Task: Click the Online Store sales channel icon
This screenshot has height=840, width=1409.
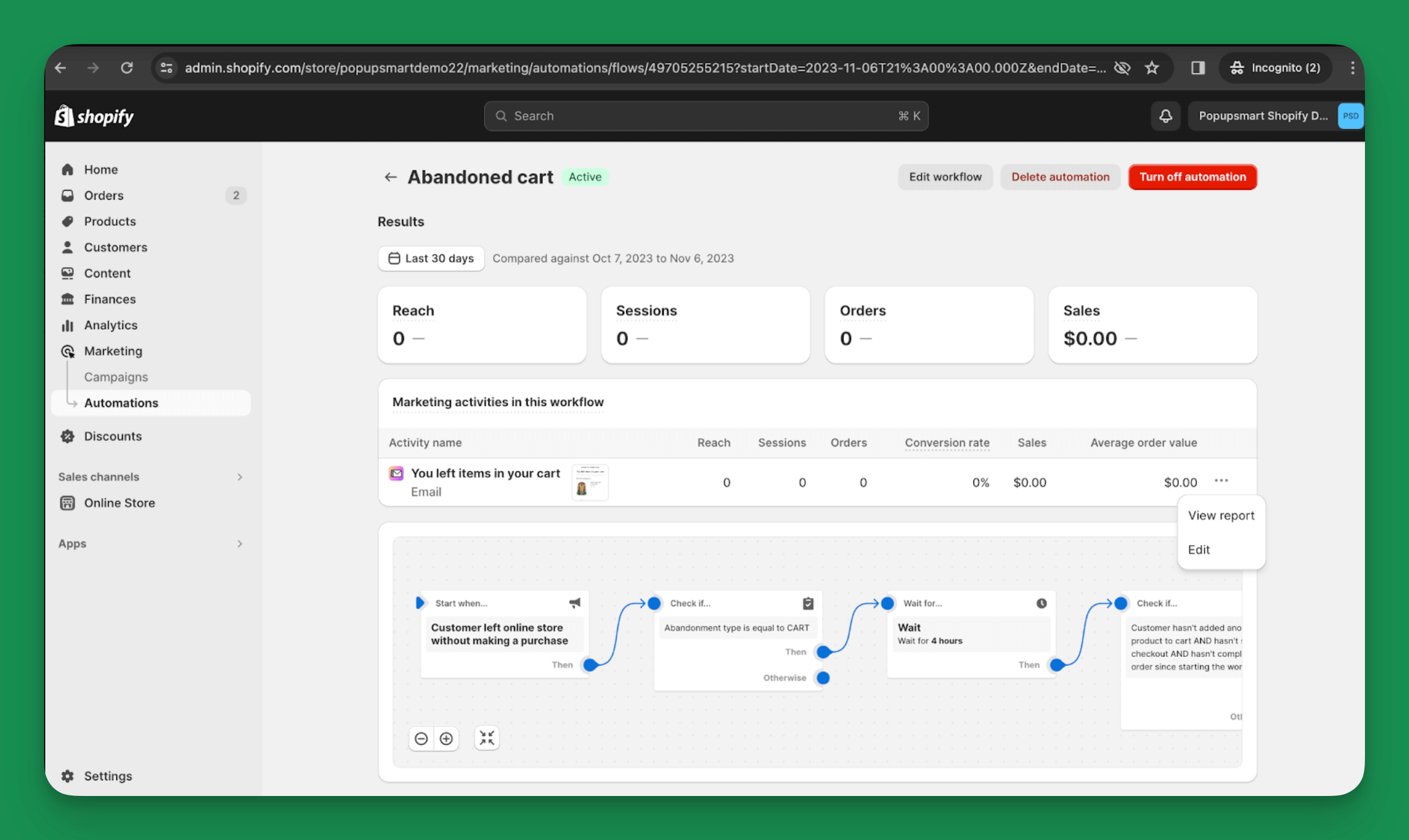Action: 68,503
